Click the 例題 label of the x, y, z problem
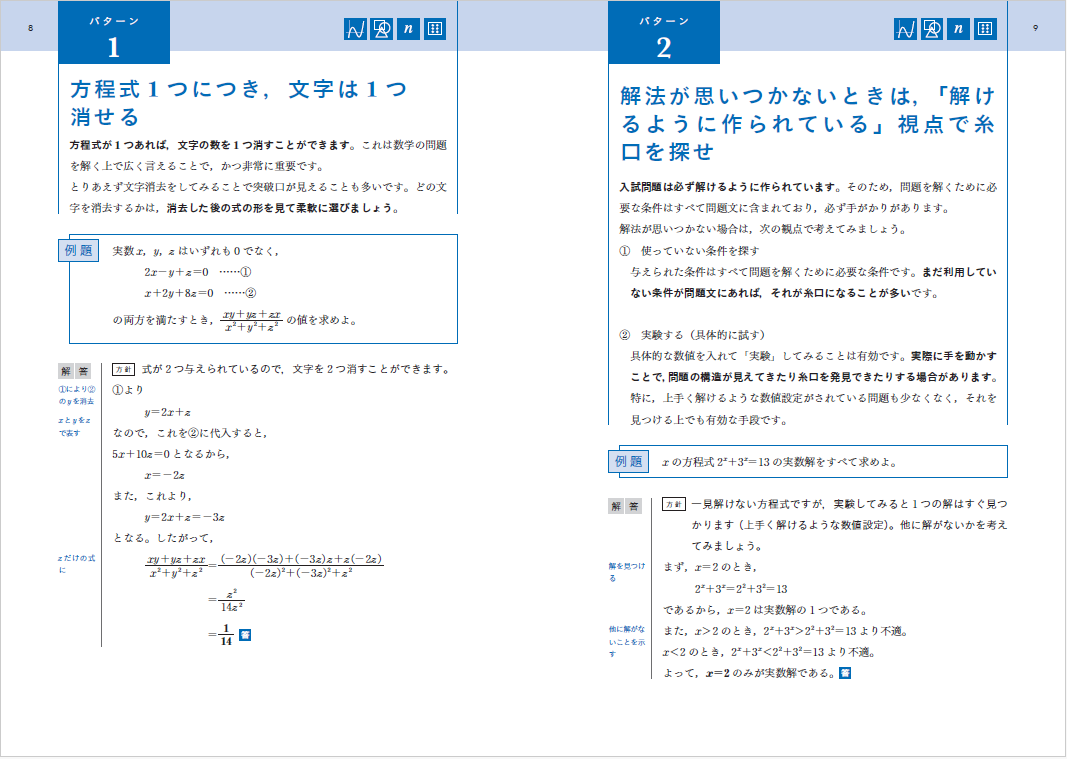Image resolution: width=1067 pixels, height=759 pixels. pyautogui.click(x=78, y=251)
